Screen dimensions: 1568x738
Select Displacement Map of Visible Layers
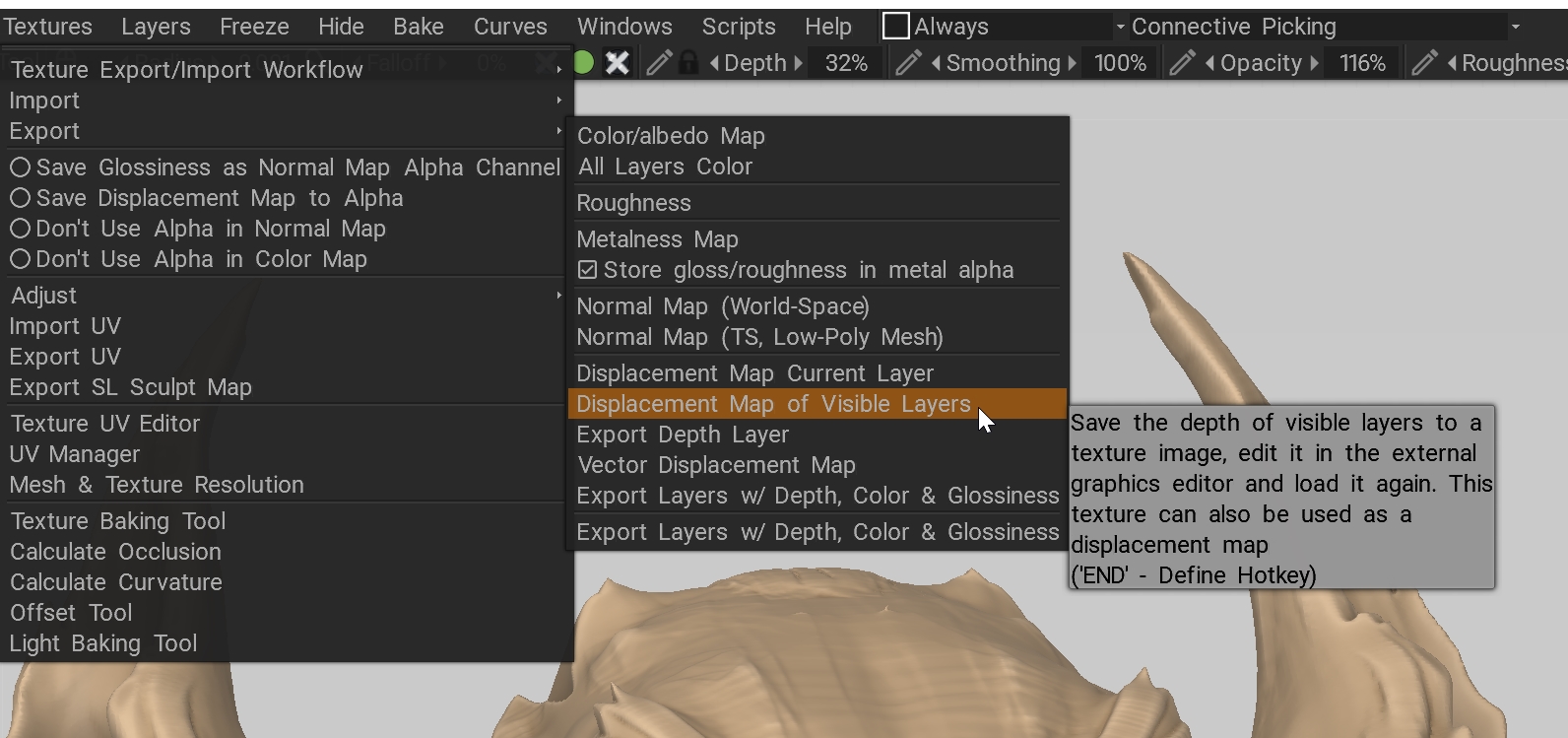pyautogui.click(x=817, y=404)
